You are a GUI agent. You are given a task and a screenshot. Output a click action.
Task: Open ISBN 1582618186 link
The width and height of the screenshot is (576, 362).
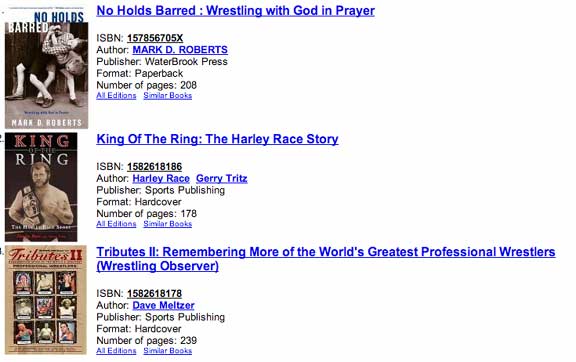pyautogui.click(x=154, y=166)
